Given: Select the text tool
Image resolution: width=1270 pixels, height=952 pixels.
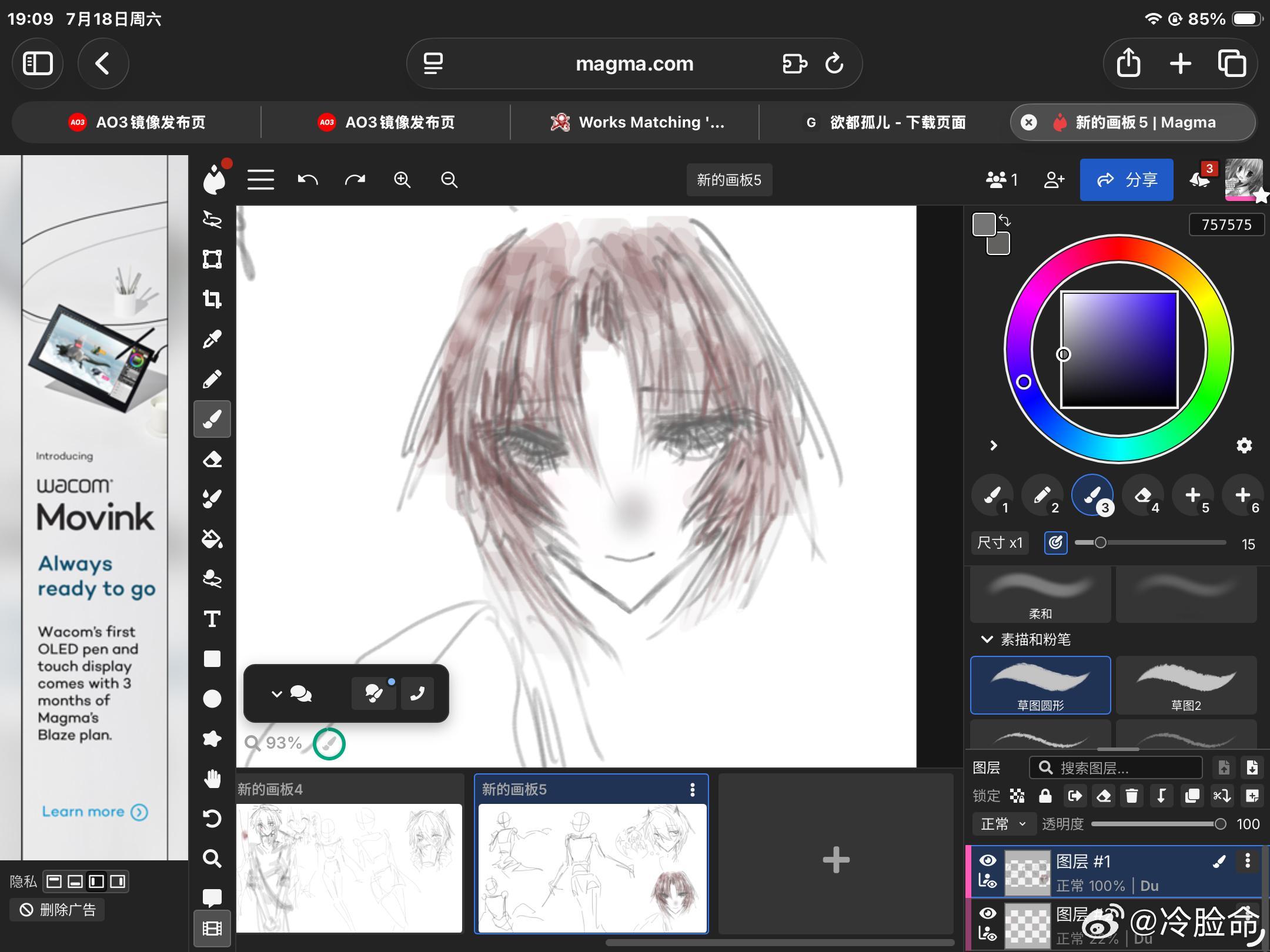Looking at the screenshot, I should pos(212,619).
